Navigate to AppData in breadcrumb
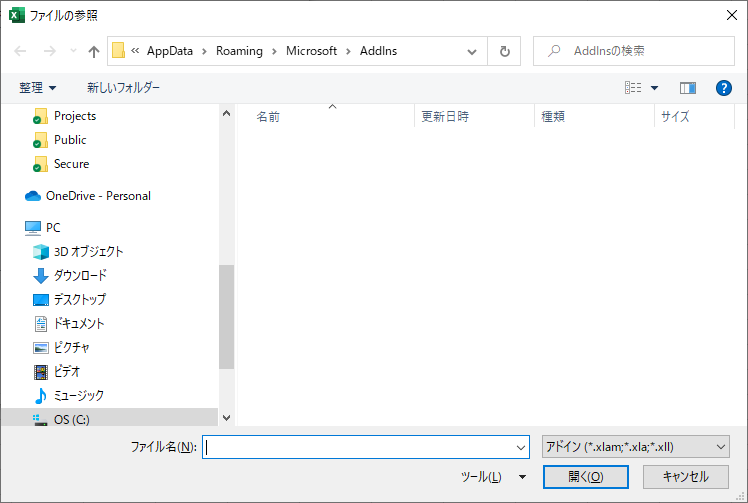The width and height of the screenshot is (748, 503). (170, 51)
